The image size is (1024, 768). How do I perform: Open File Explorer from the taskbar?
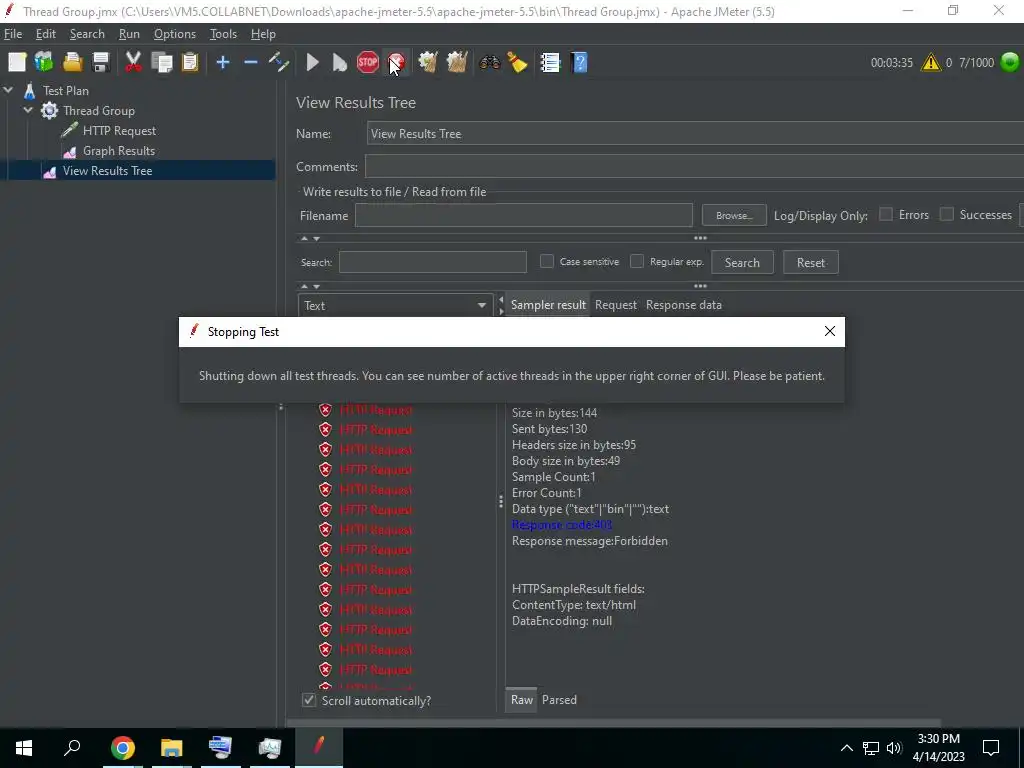pyautogui.click(x=171, y=748)
